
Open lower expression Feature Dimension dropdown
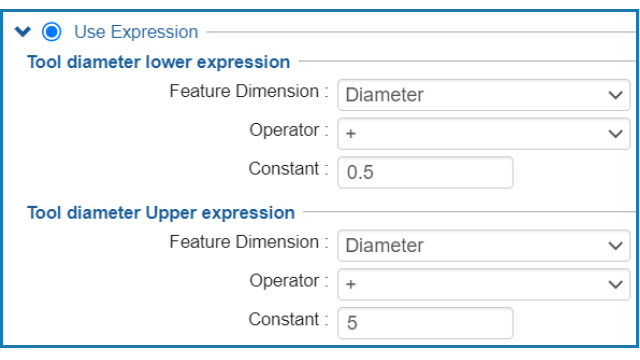coord(484,95)
